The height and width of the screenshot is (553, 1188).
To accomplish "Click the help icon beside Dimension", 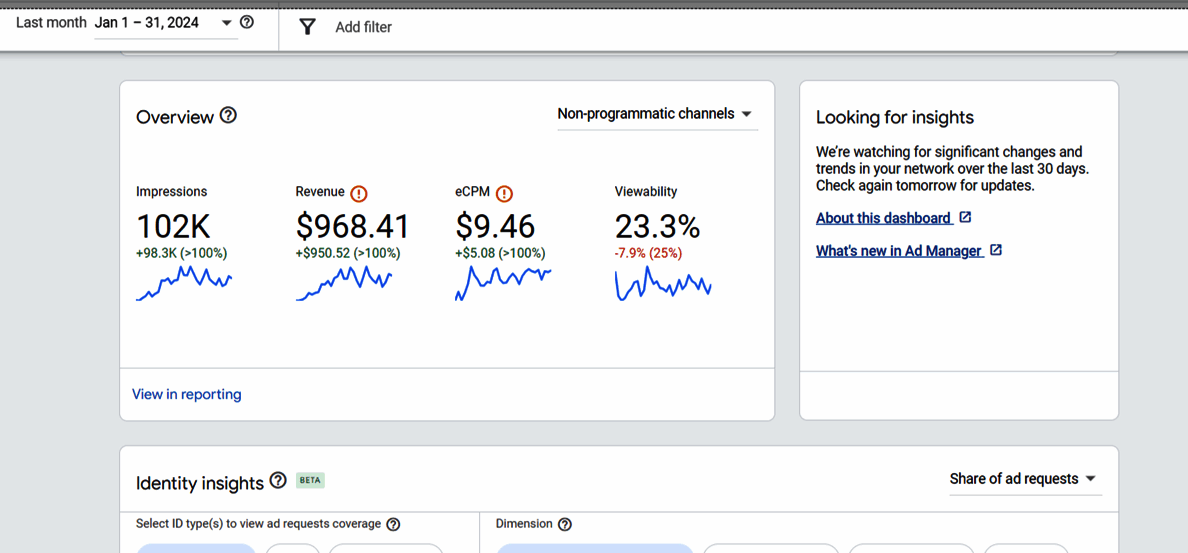I will [x=565, y=524].
